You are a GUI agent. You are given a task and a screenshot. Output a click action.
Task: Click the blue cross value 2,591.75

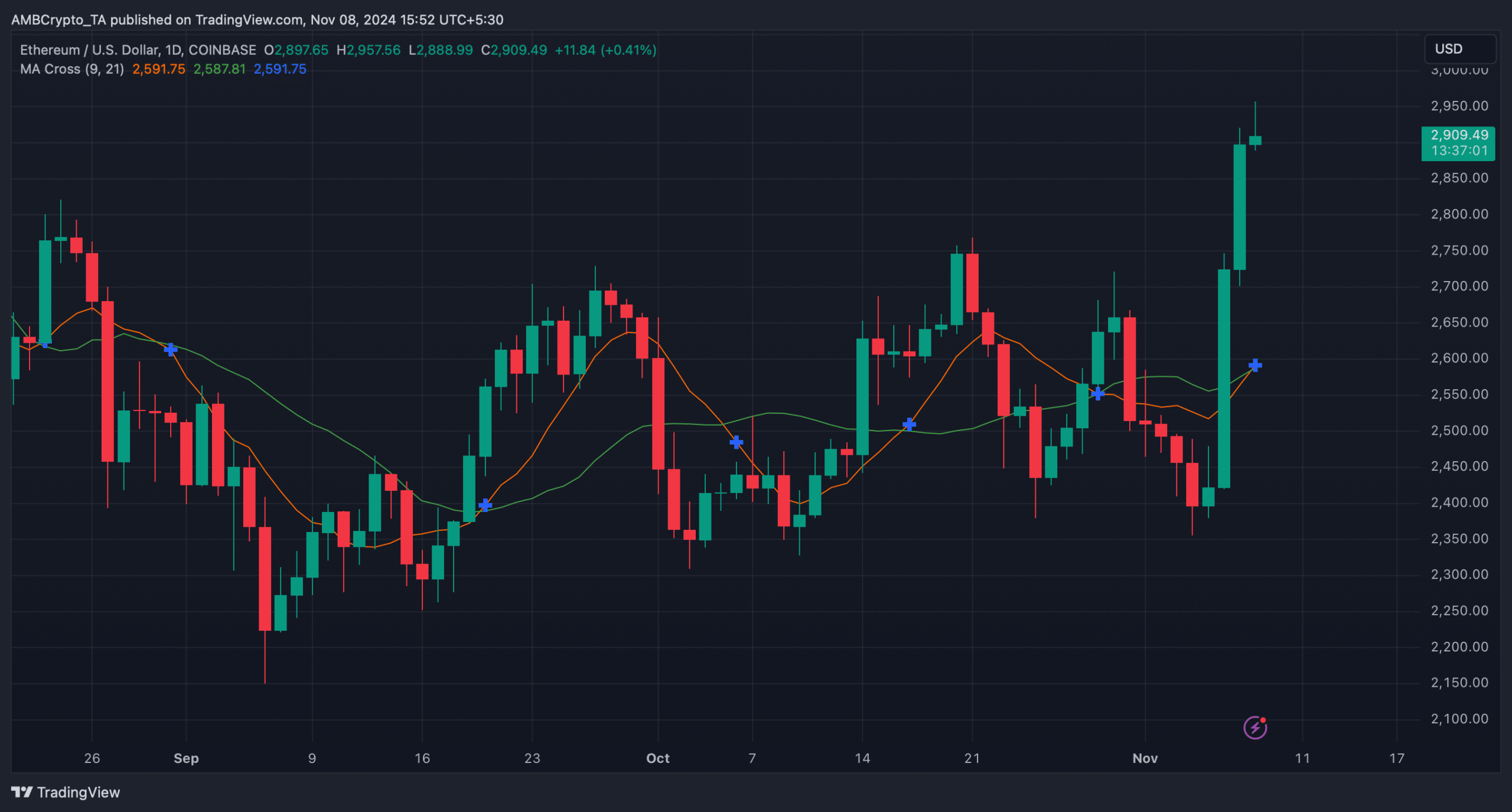point(280,69)
